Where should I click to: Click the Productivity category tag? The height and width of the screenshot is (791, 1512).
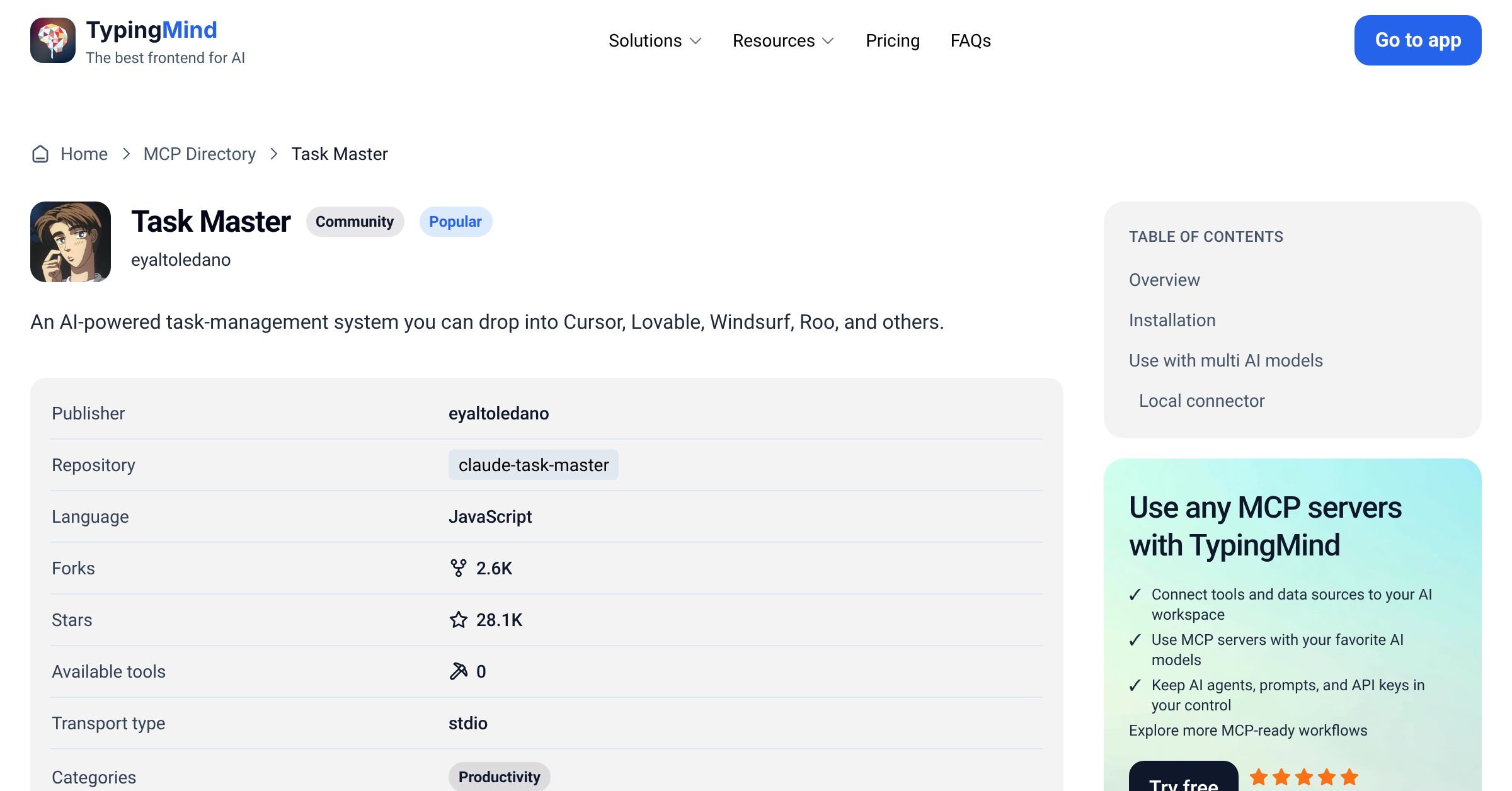[500, 777]
